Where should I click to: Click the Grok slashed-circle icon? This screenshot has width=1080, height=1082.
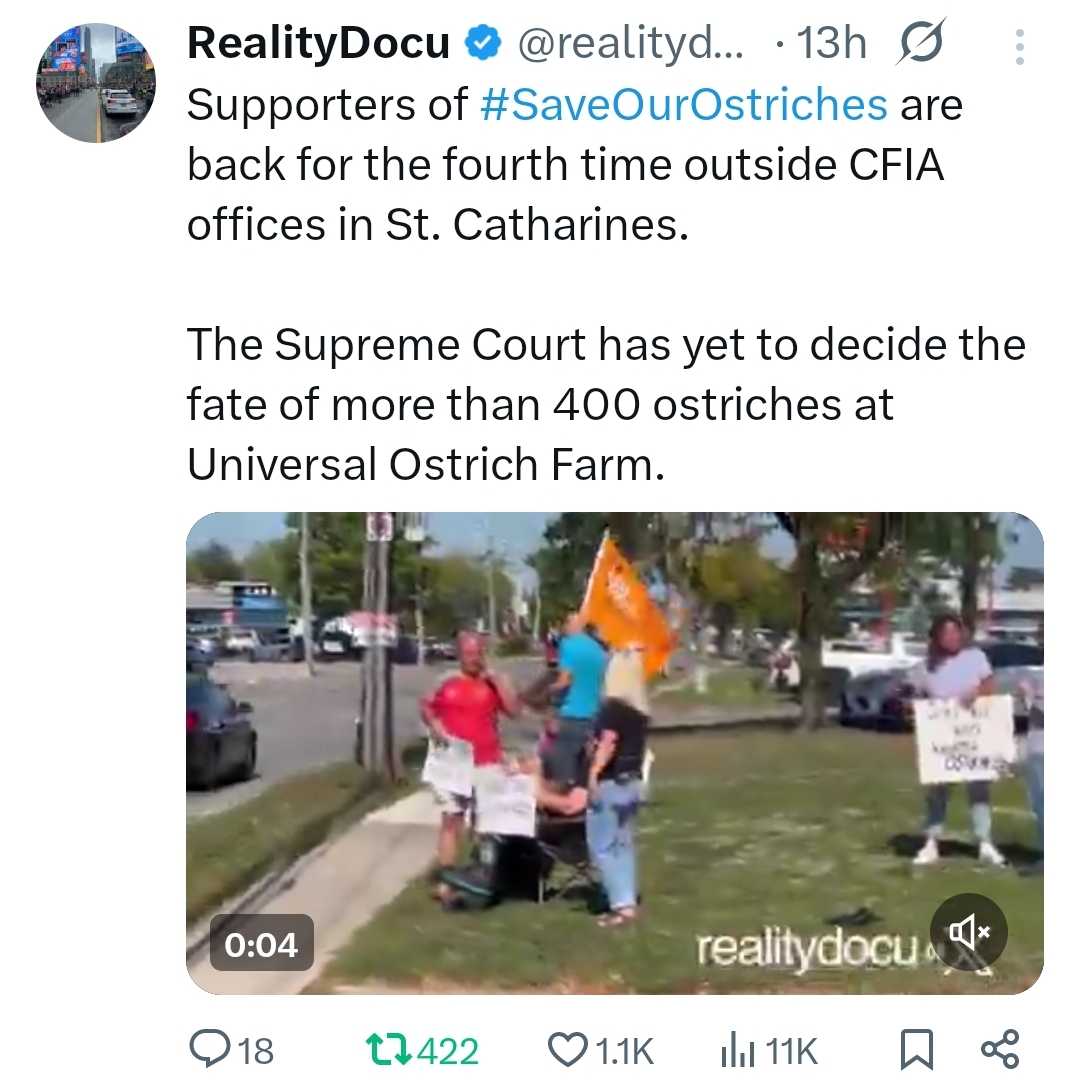coord(921,42)
